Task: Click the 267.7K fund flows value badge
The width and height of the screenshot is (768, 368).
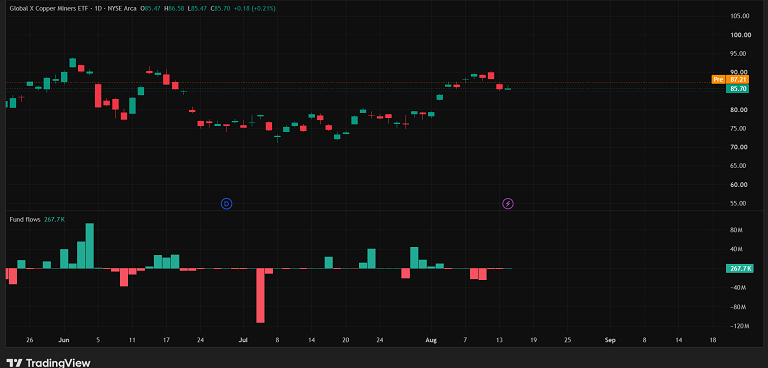Action: coord(740,269)
